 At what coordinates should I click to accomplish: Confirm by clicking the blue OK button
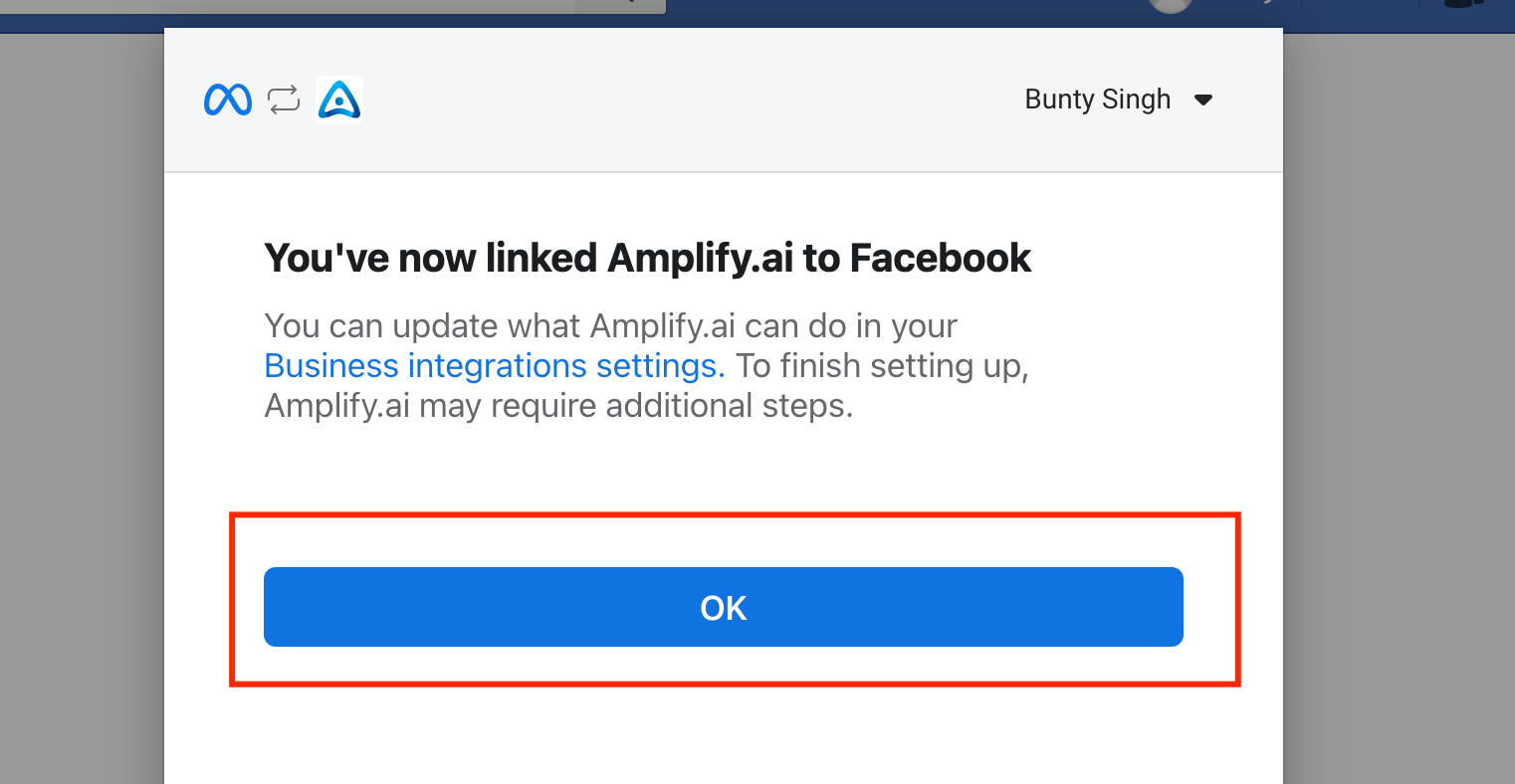[724, 607]
